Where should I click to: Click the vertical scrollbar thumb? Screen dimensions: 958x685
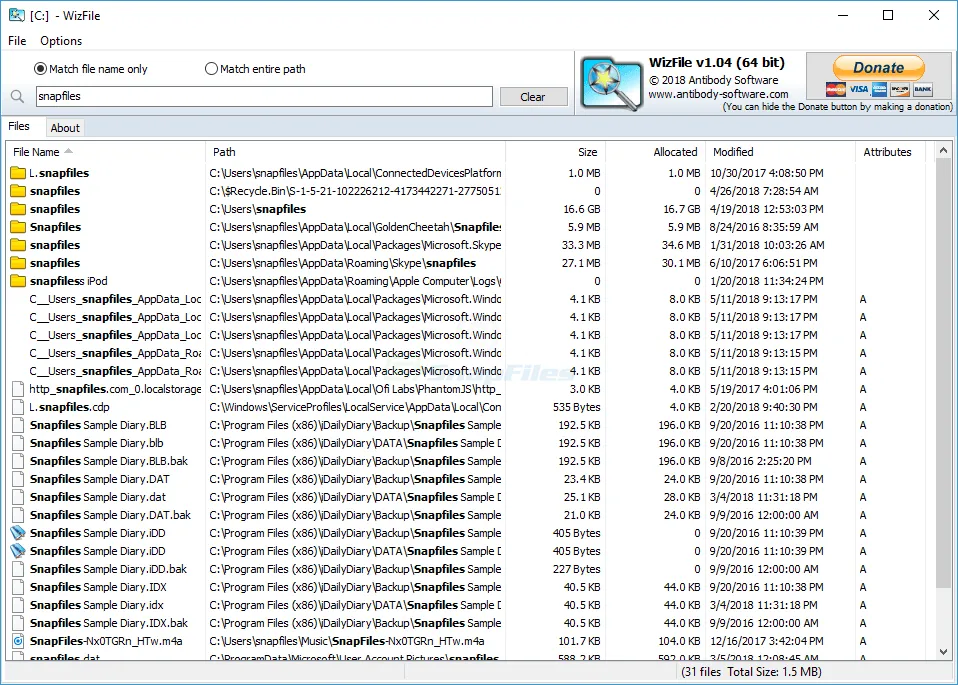(x=943, y=373)
